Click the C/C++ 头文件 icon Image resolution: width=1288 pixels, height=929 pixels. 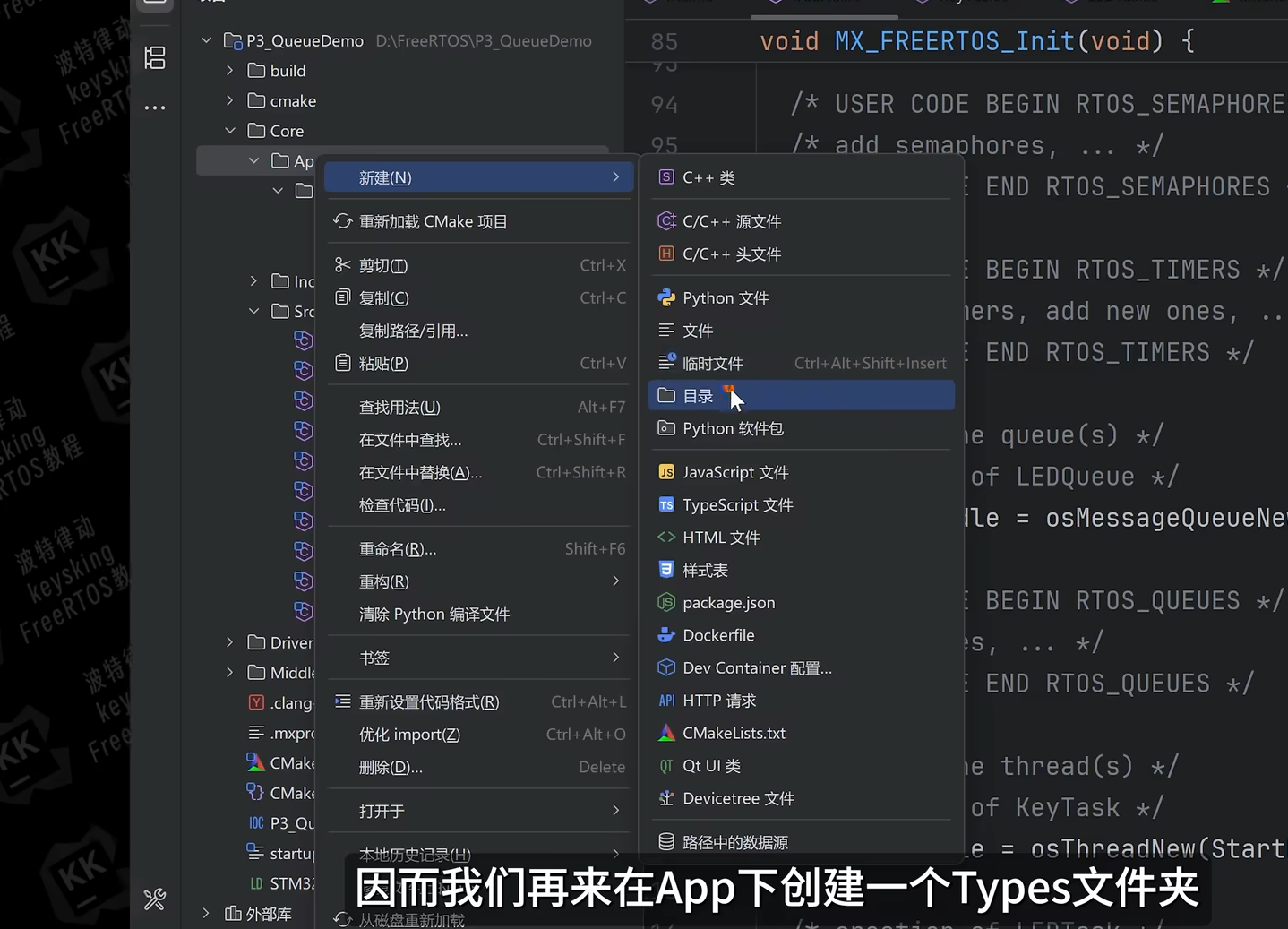666,254
